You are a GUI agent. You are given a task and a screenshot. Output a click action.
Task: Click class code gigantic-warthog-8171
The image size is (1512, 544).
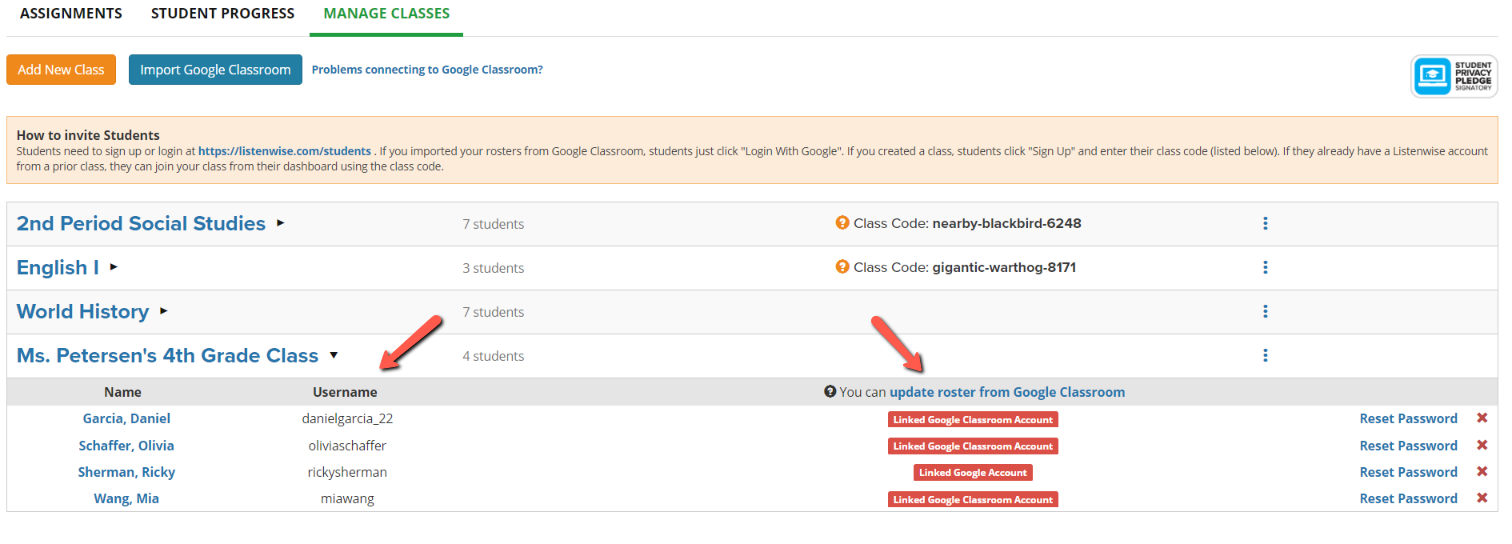click(1004, 268)
